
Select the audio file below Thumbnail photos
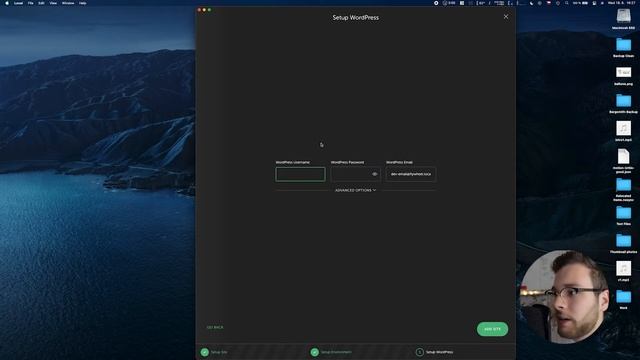(623, 271)
